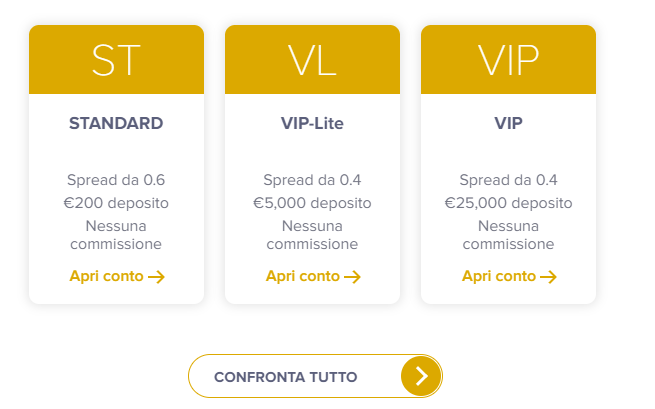
Task: Click the VL gold header badge
Action: [312, 59]
